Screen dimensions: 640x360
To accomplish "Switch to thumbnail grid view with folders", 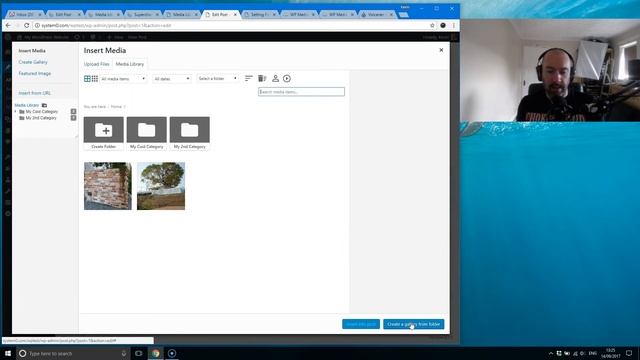I will pyautogui.click(x=87, y=78).
